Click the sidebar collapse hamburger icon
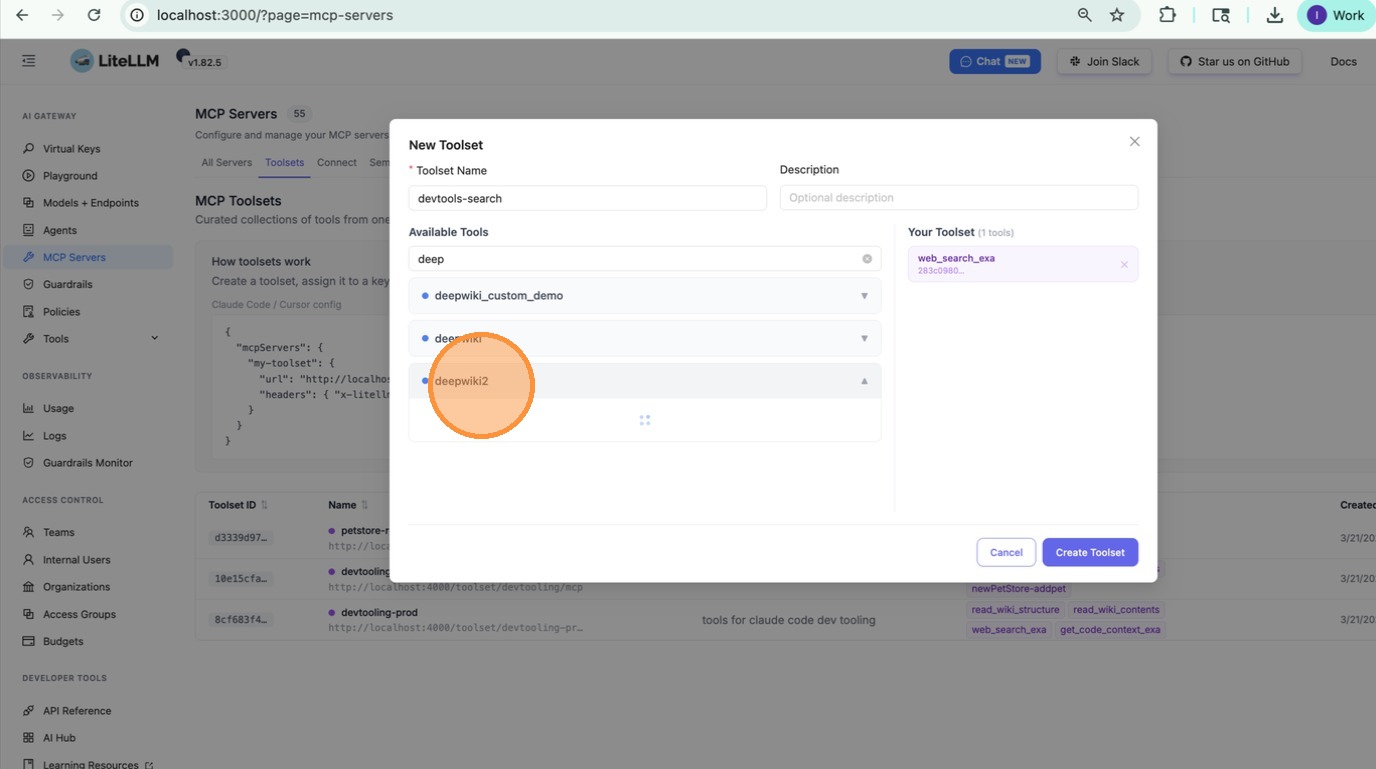1376x769 pixels. coord(29,61)
